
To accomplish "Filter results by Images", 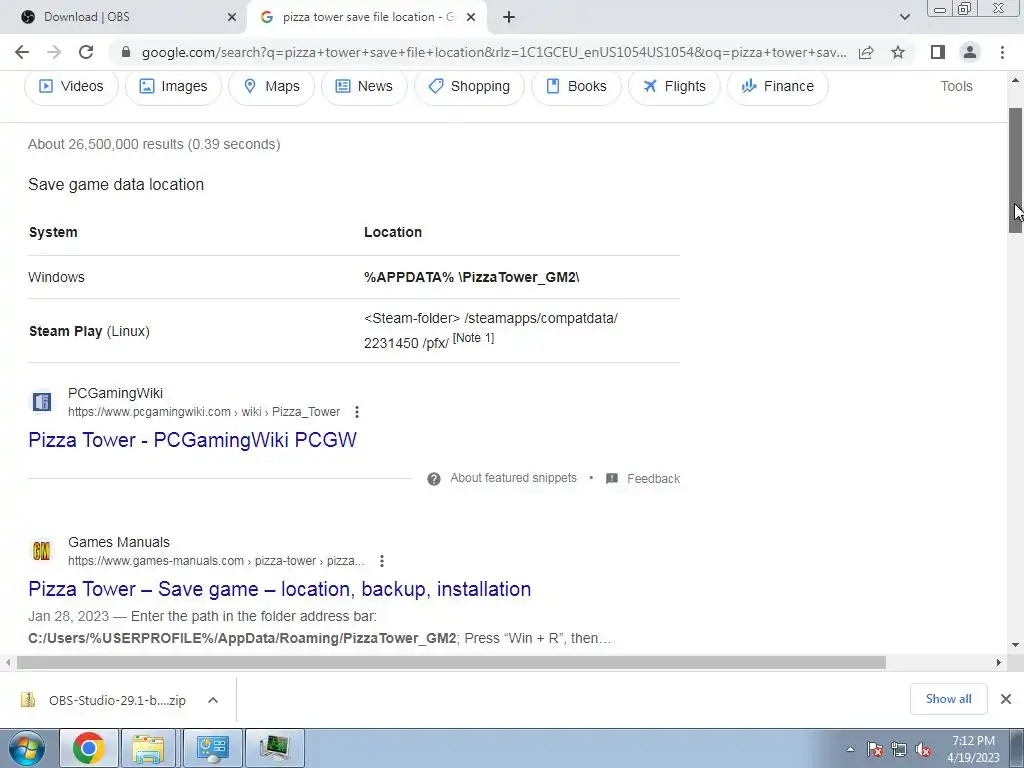I will (x=173, y=86).
